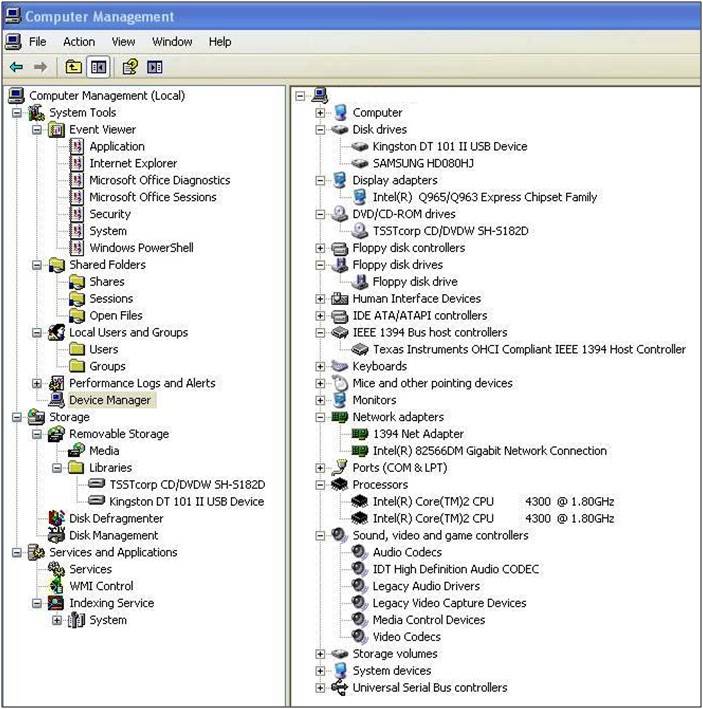This screenshot has height=709, width=703.
Task: Expand the Universal Serial Bus controllers node
Action: click(x=320, y=688)
